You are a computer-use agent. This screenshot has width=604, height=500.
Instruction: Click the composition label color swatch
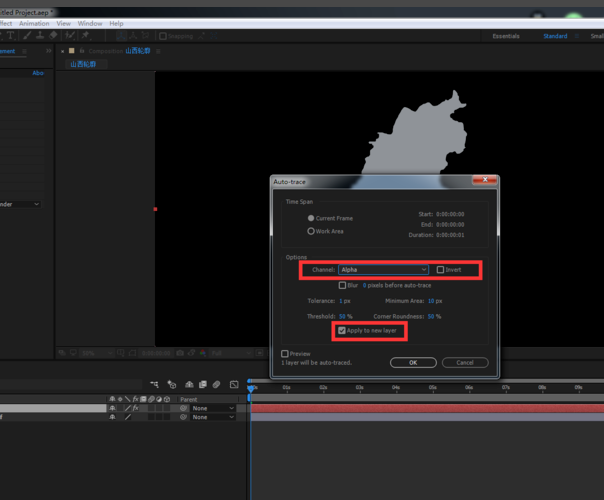click(x=72, y=50)
